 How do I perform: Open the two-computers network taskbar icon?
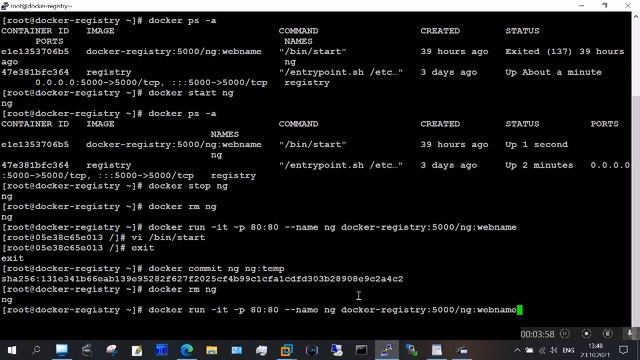[x=411, y=350]
